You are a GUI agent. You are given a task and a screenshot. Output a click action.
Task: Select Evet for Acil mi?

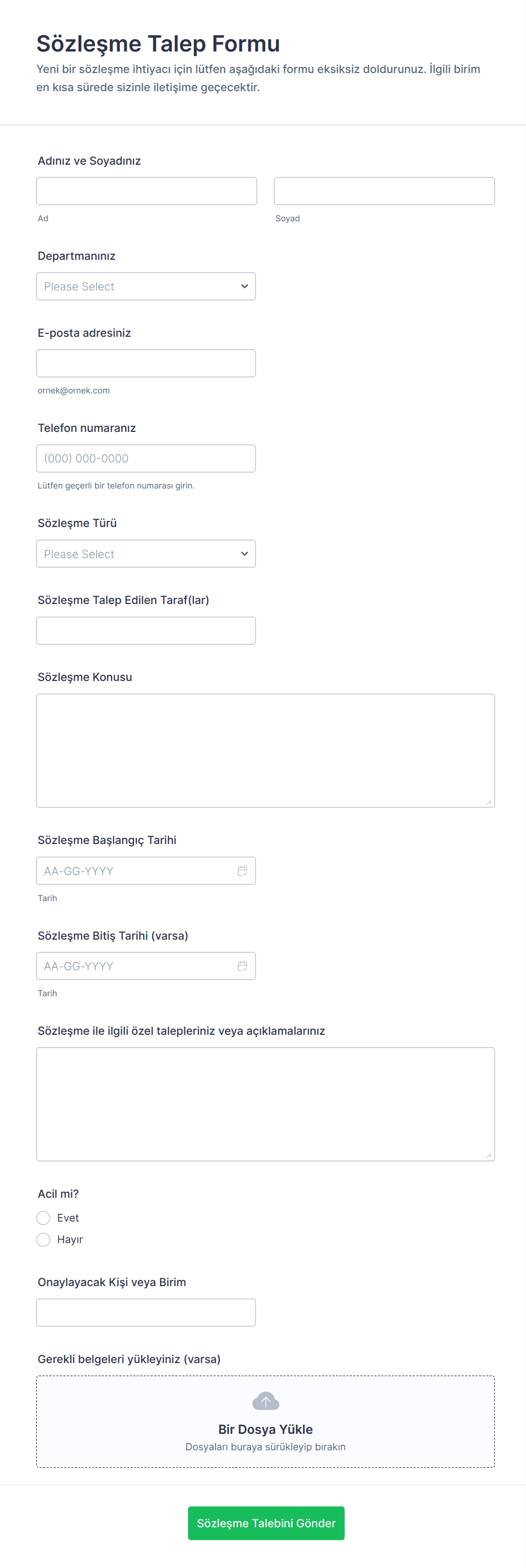pyautogui.click(x=43, y=1218)
